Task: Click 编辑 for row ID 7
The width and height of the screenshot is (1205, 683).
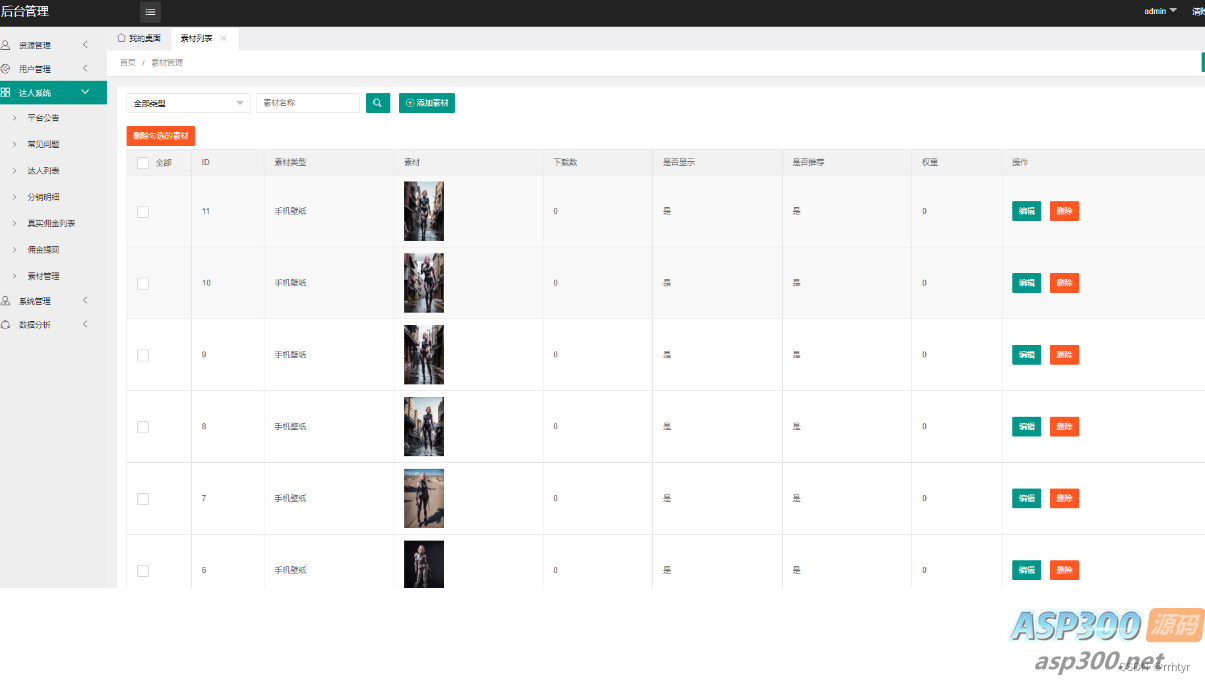Action: 1026,498
